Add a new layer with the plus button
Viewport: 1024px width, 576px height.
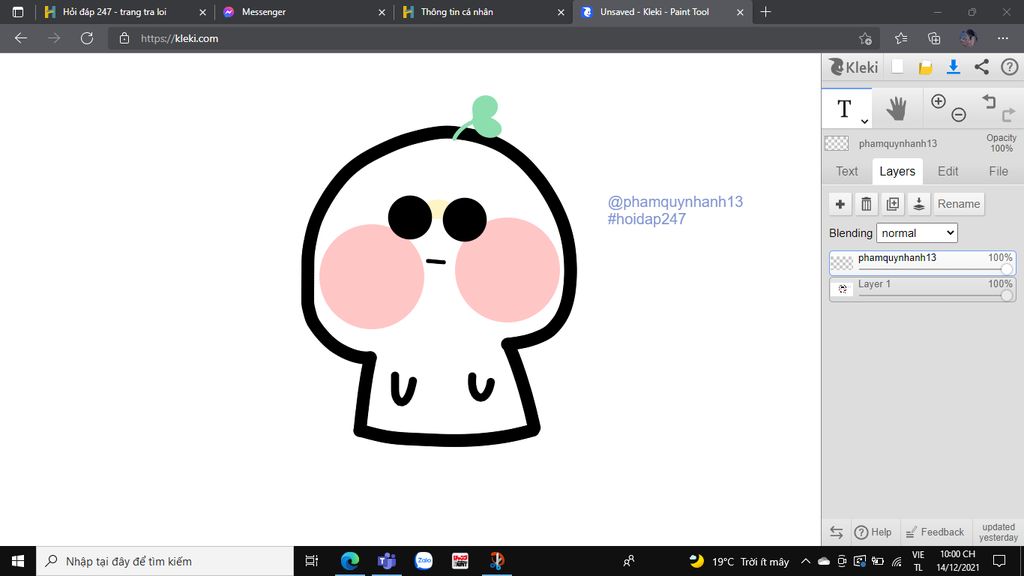coord(840,204)
